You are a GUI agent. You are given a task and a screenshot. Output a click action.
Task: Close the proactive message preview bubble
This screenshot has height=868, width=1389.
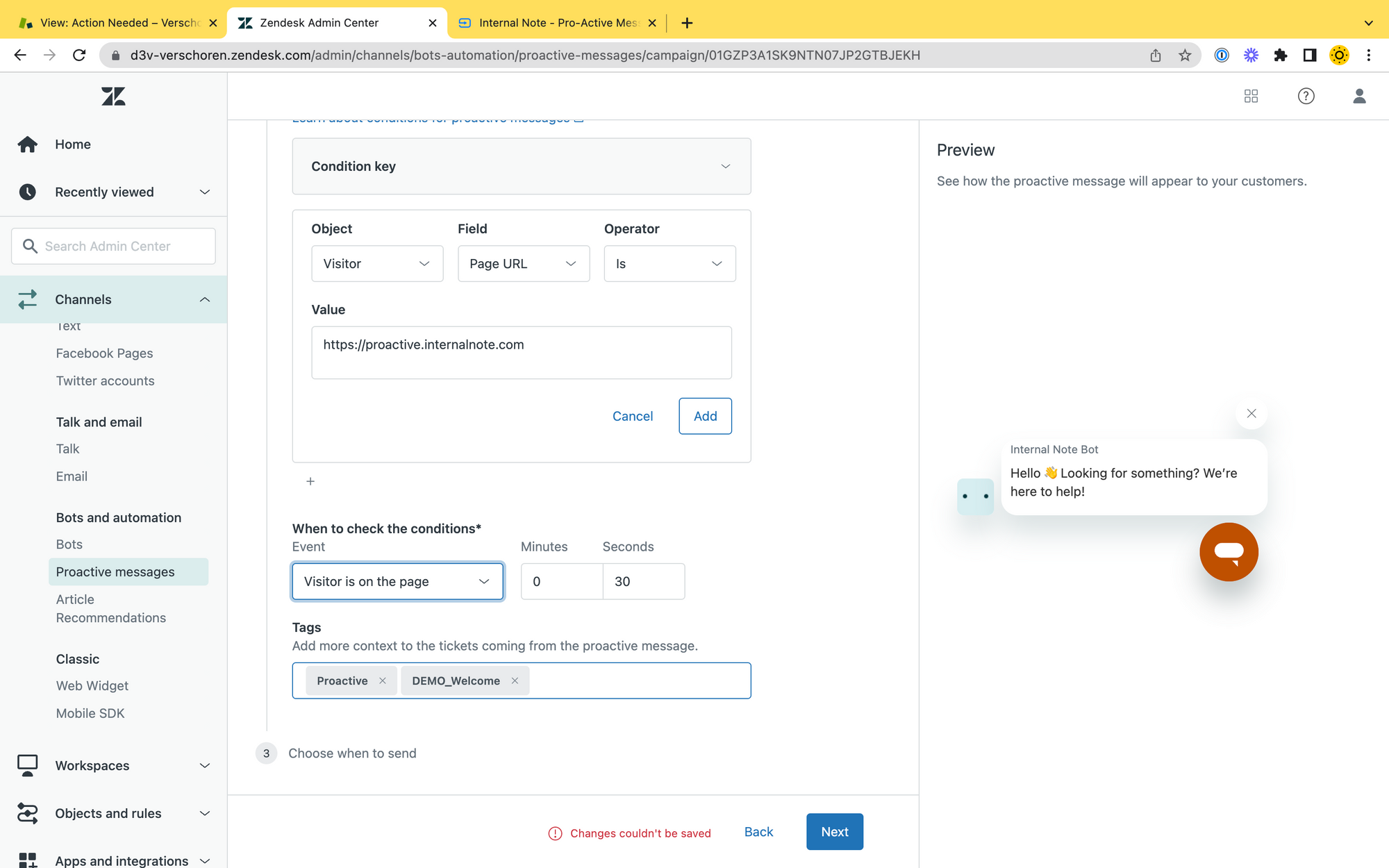1251,414
